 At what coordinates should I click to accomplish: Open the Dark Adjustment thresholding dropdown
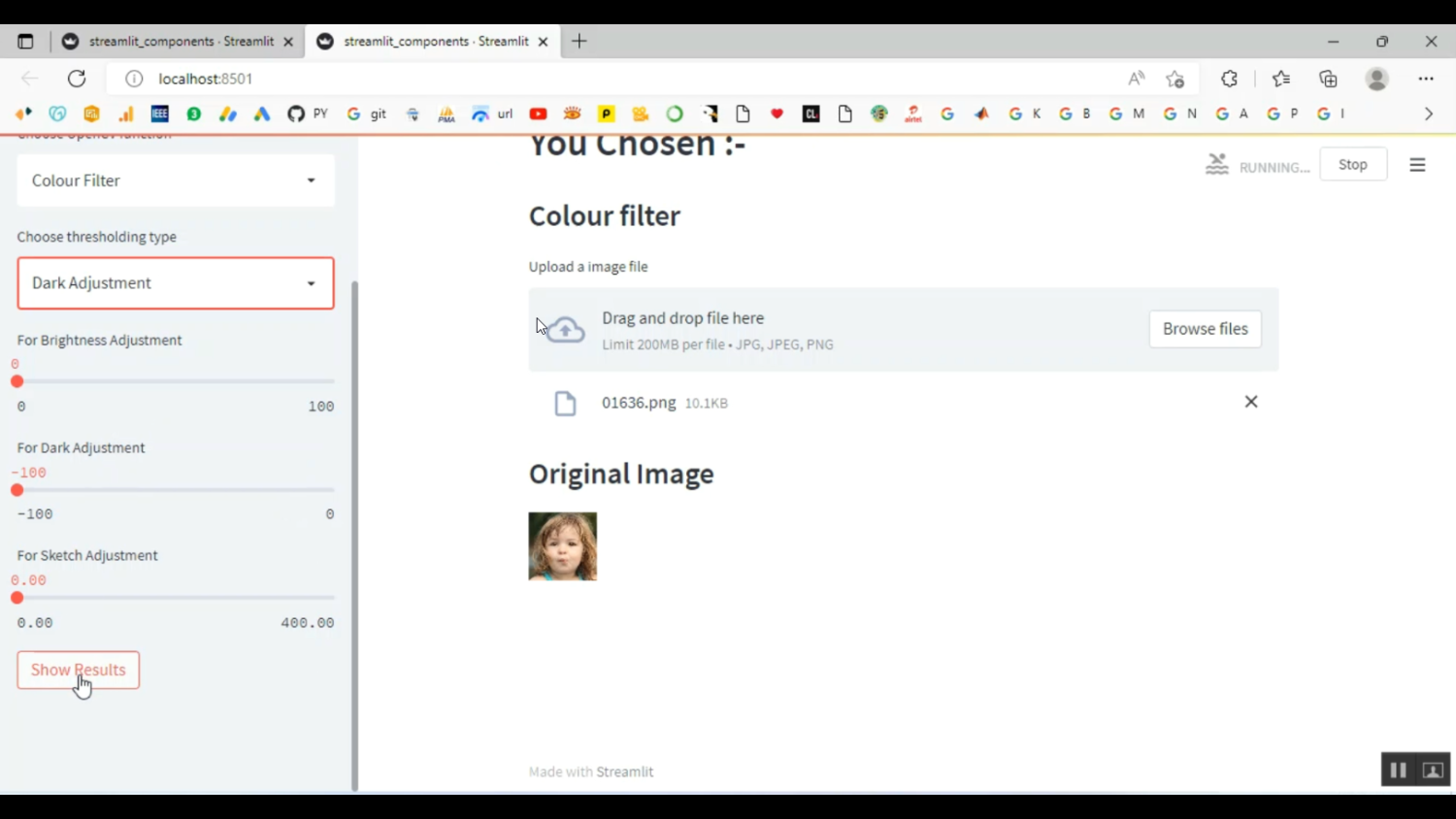point(176,283)
